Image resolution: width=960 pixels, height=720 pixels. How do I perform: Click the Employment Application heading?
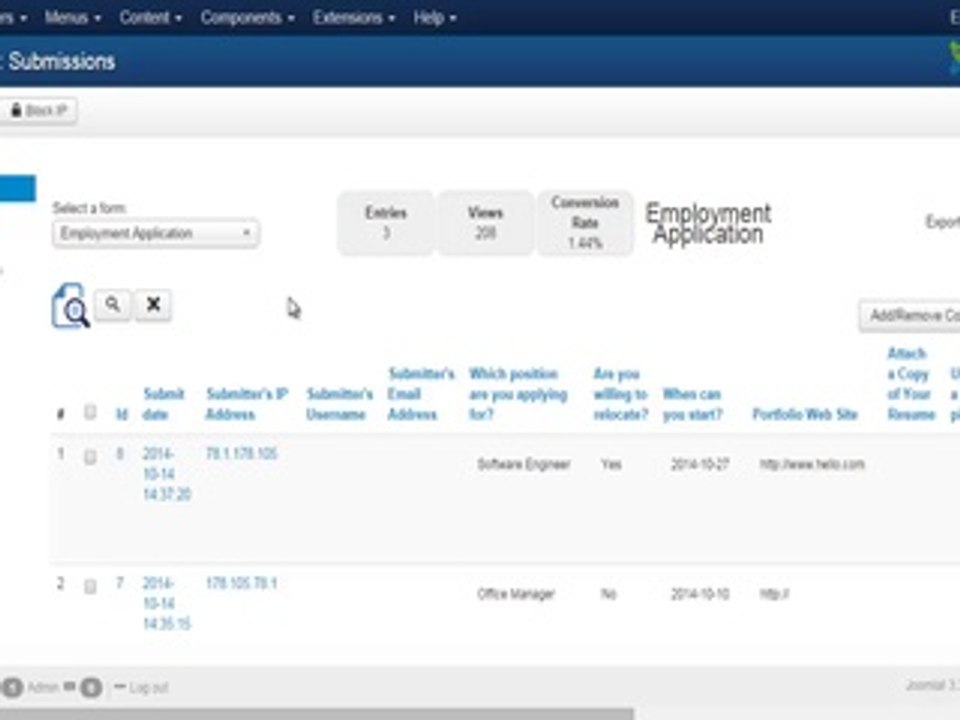(708, 223)
